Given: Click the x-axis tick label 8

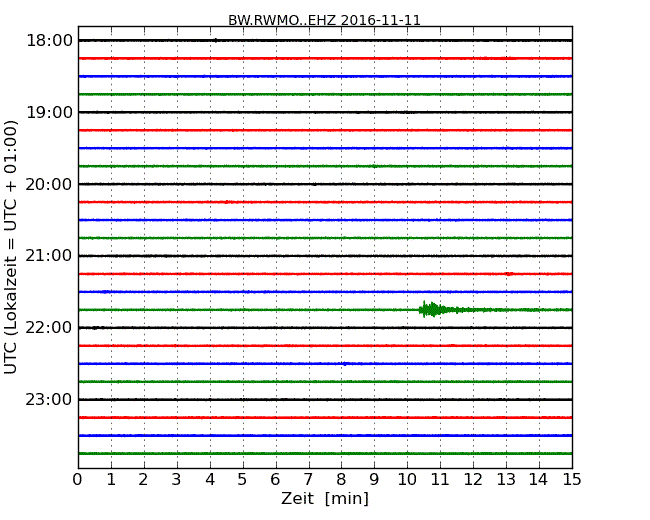Looking at the screenshot, I should pyautogui.click(x=341, y=480).
